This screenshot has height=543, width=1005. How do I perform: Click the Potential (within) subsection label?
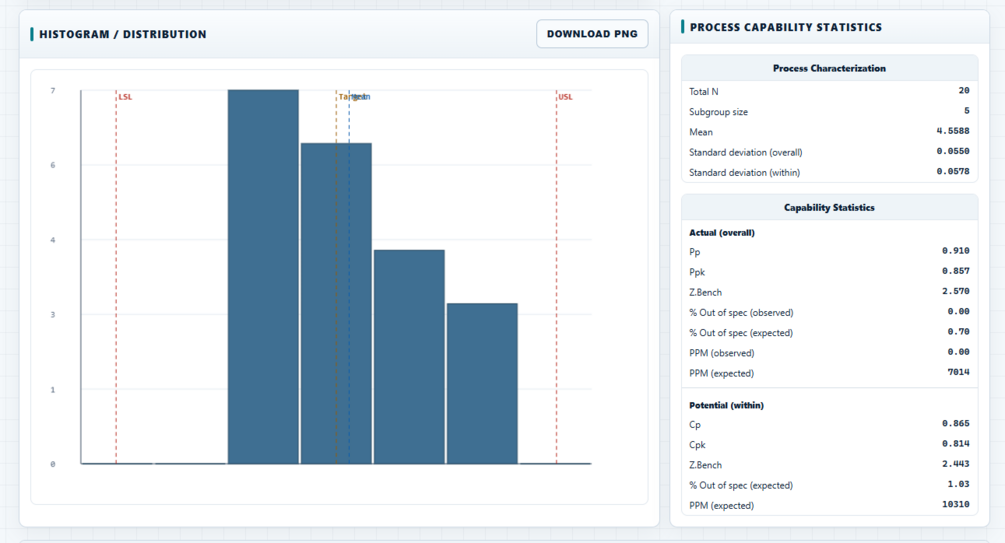click(726, 405)
